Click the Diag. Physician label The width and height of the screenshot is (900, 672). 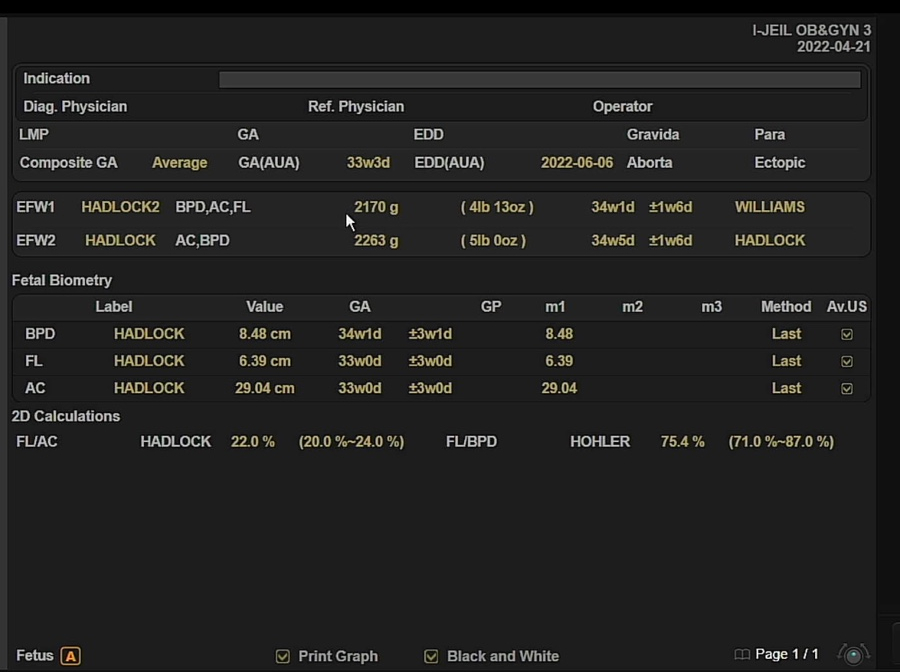coord(75,107)
